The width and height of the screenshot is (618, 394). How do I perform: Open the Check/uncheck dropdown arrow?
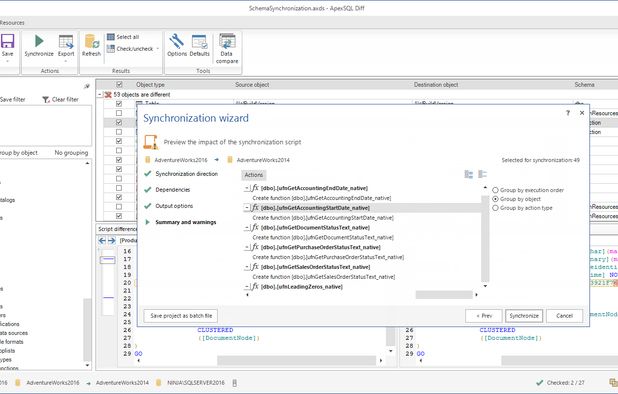coord(158,49)
